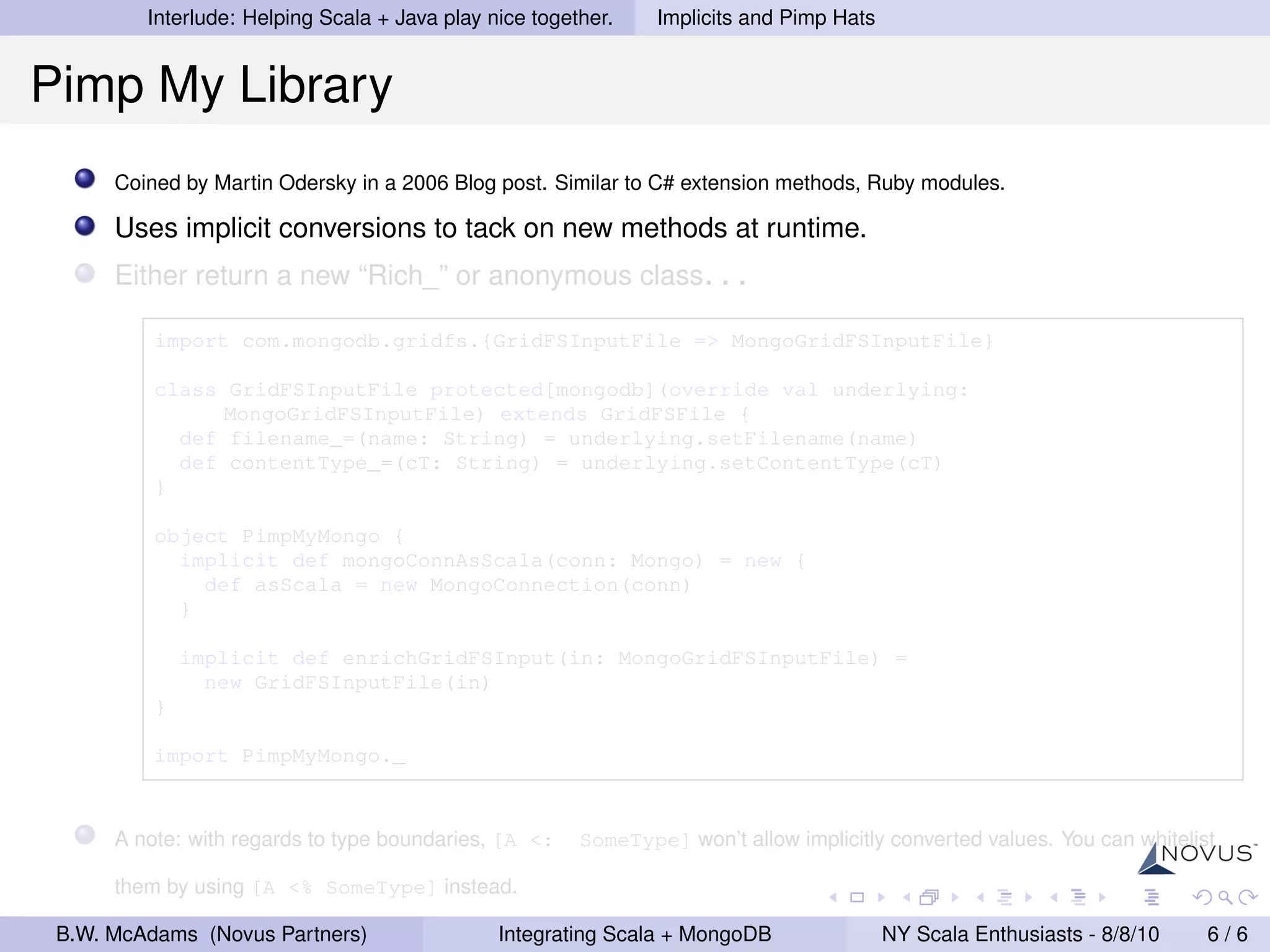This screenshot has width=1270, height=952.
Task: Click the go-back curved arrow icon
Action: (x=1202, y=897)
